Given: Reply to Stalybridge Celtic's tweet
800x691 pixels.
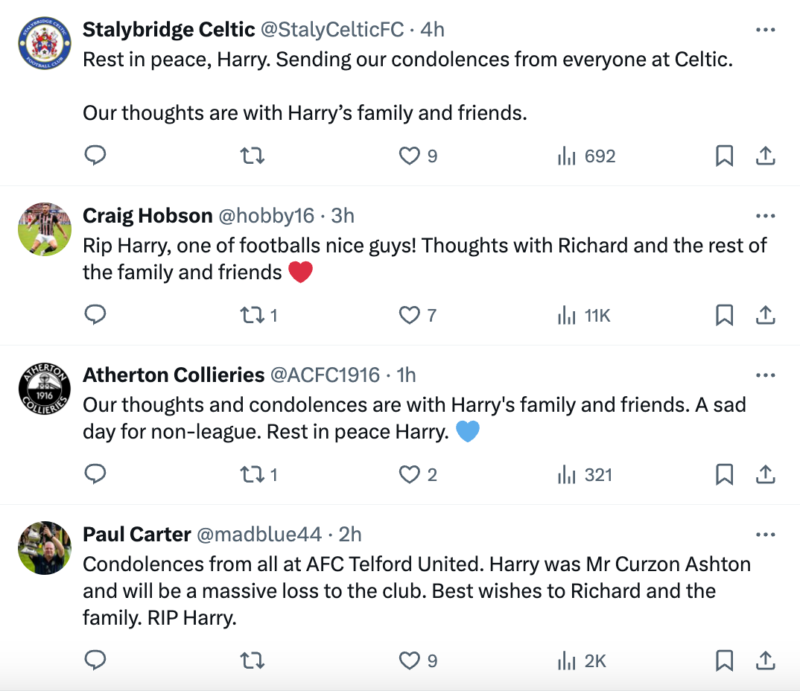Looking at the screenshot, I should click(95, 156).
